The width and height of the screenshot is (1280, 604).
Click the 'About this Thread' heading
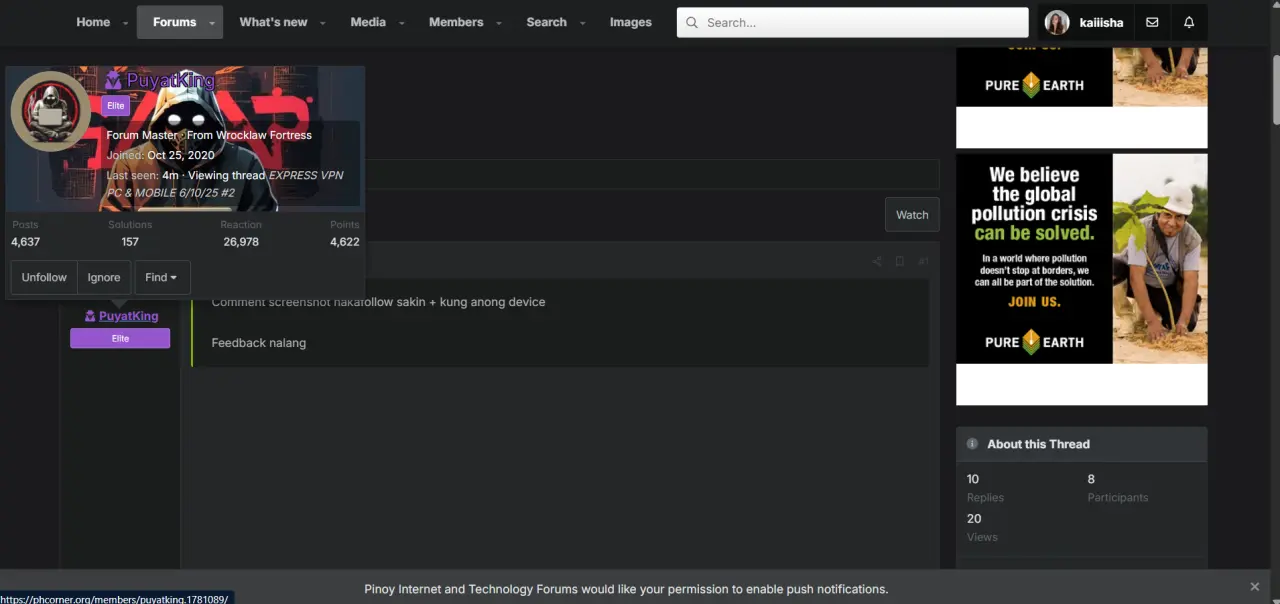coord(1038,444)
